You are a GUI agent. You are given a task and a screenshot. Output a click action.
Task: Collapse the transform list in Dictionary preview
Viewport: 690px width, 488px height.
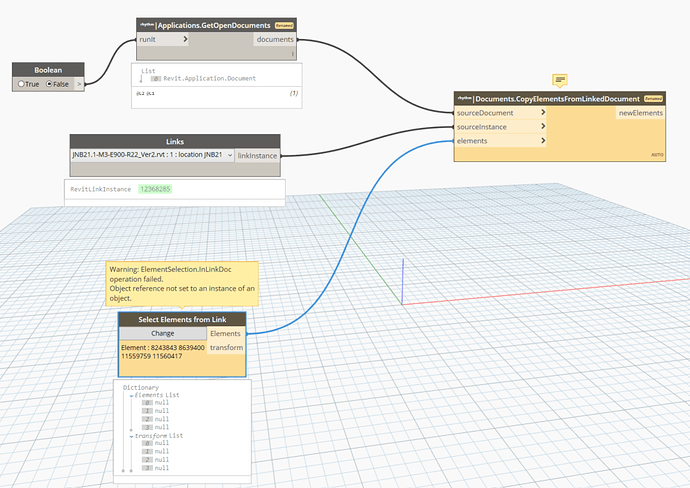(131, 436)
